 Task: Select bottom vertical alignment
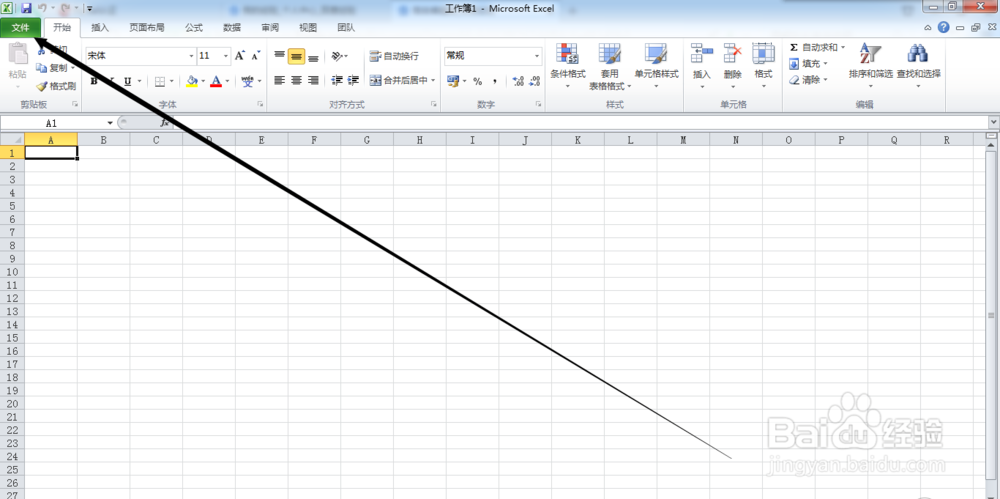313,56
